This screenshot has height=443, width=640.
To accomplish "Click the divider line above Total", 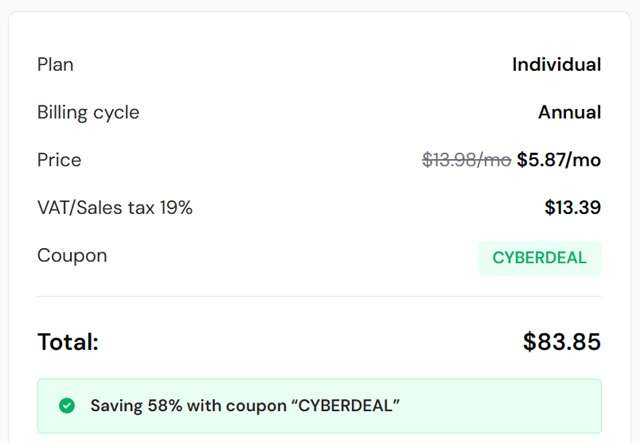I will coord(319,296).
